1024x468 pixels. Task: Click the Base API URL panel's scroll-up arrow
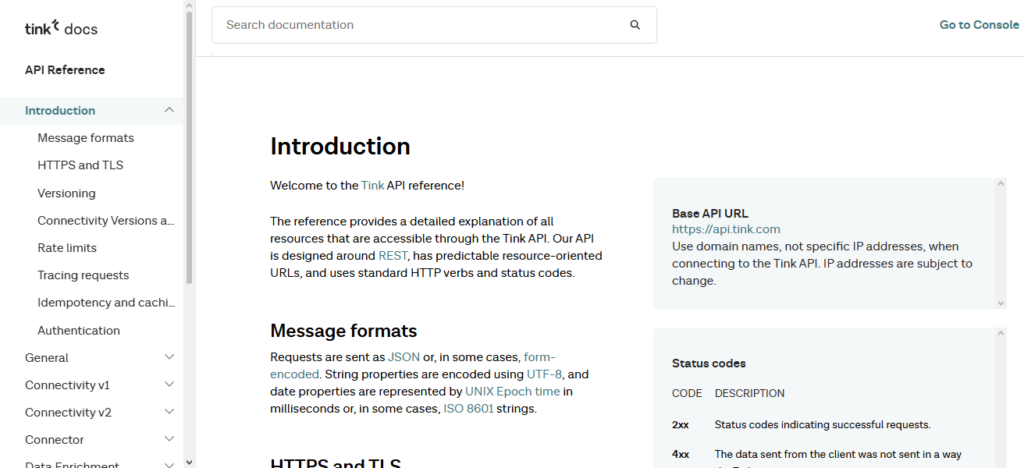tap(1001, 184)
